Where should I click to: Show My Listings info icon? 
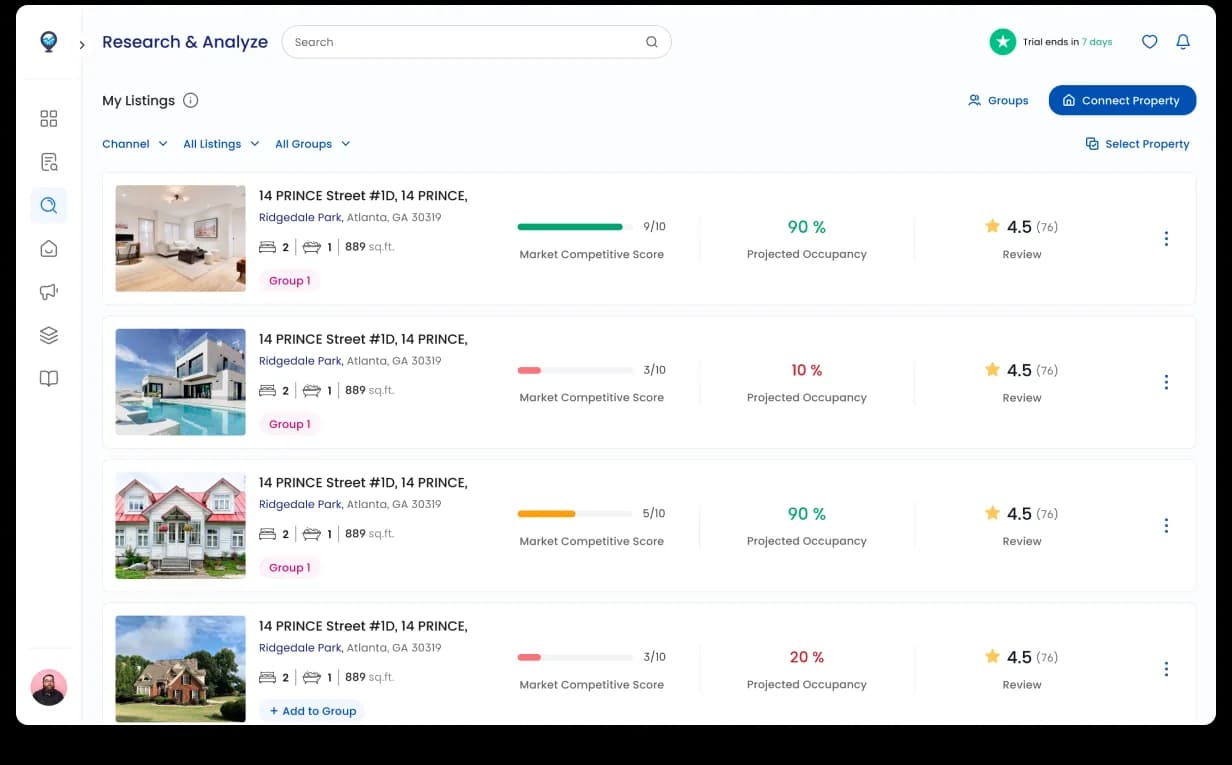coord(191,100)
